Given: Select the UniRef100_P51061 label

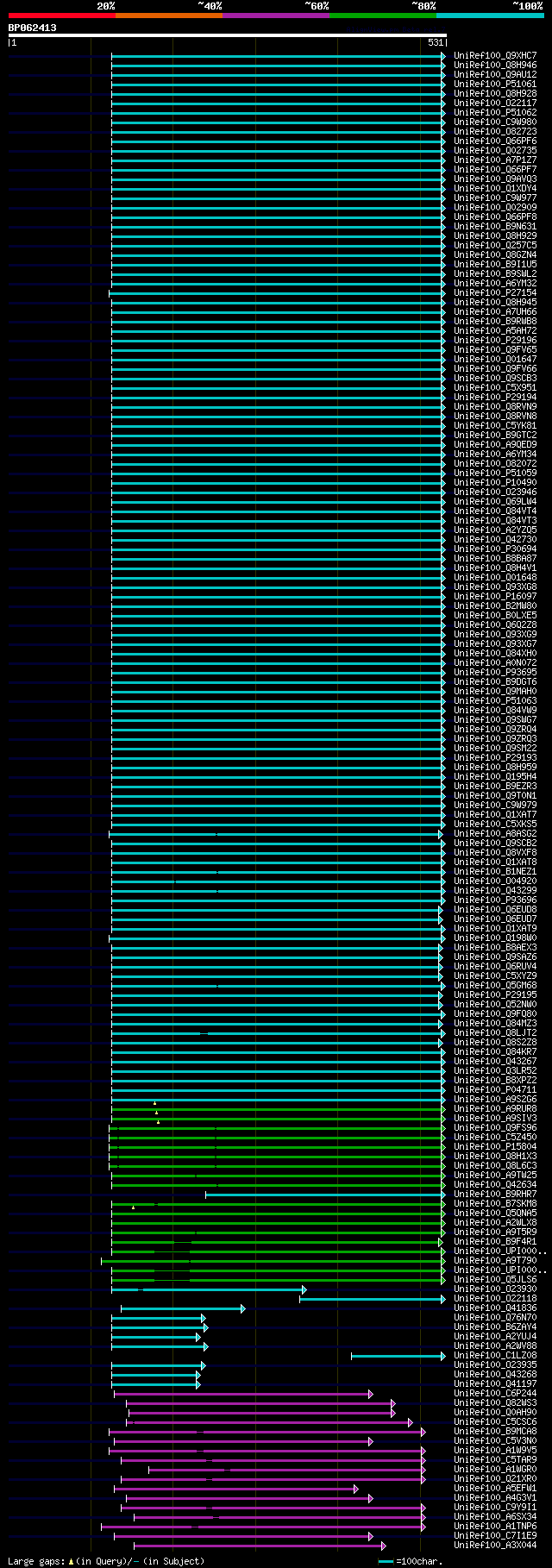Looking at the screenshot, I should click(x=495, y=84).
